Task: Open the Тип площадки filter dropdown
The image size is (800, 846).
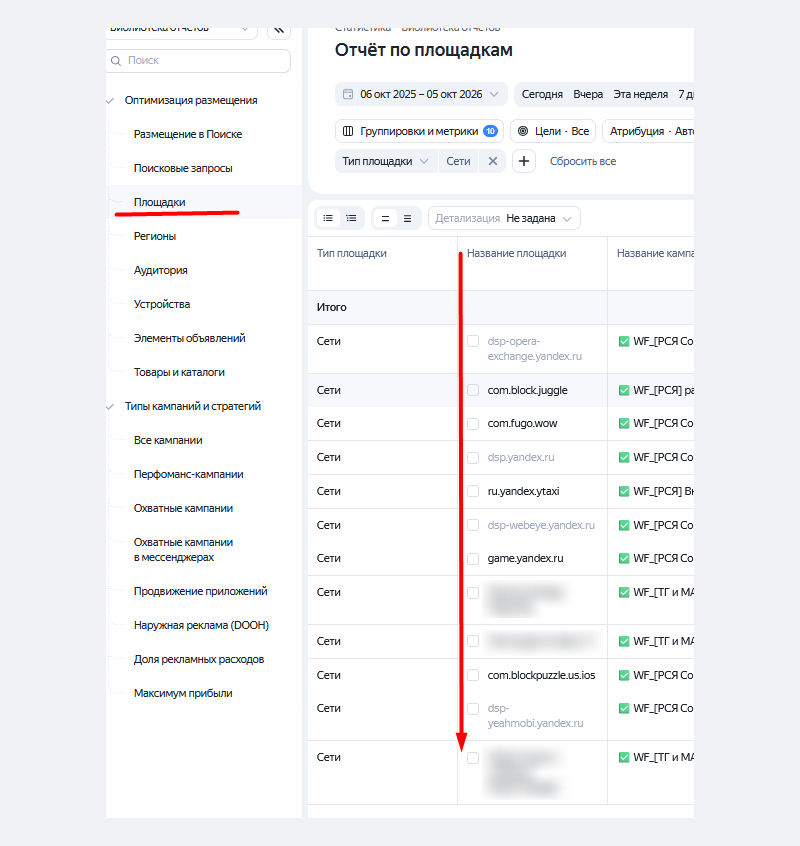Action: pos(385,161)
